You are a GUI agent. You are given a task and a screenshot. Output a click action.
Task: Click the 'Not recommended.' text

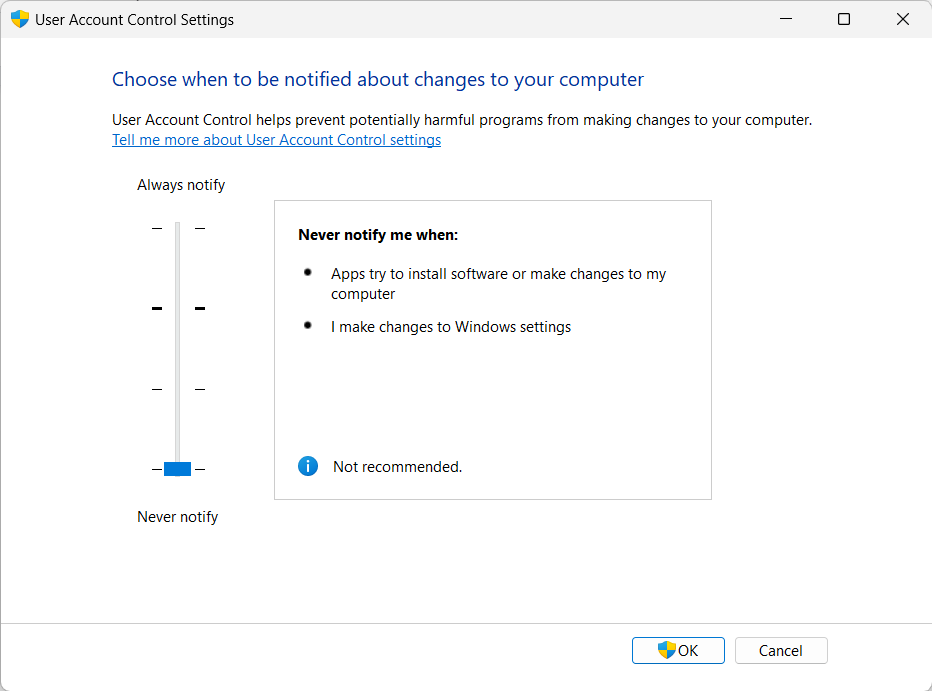(x=397, y=467)
